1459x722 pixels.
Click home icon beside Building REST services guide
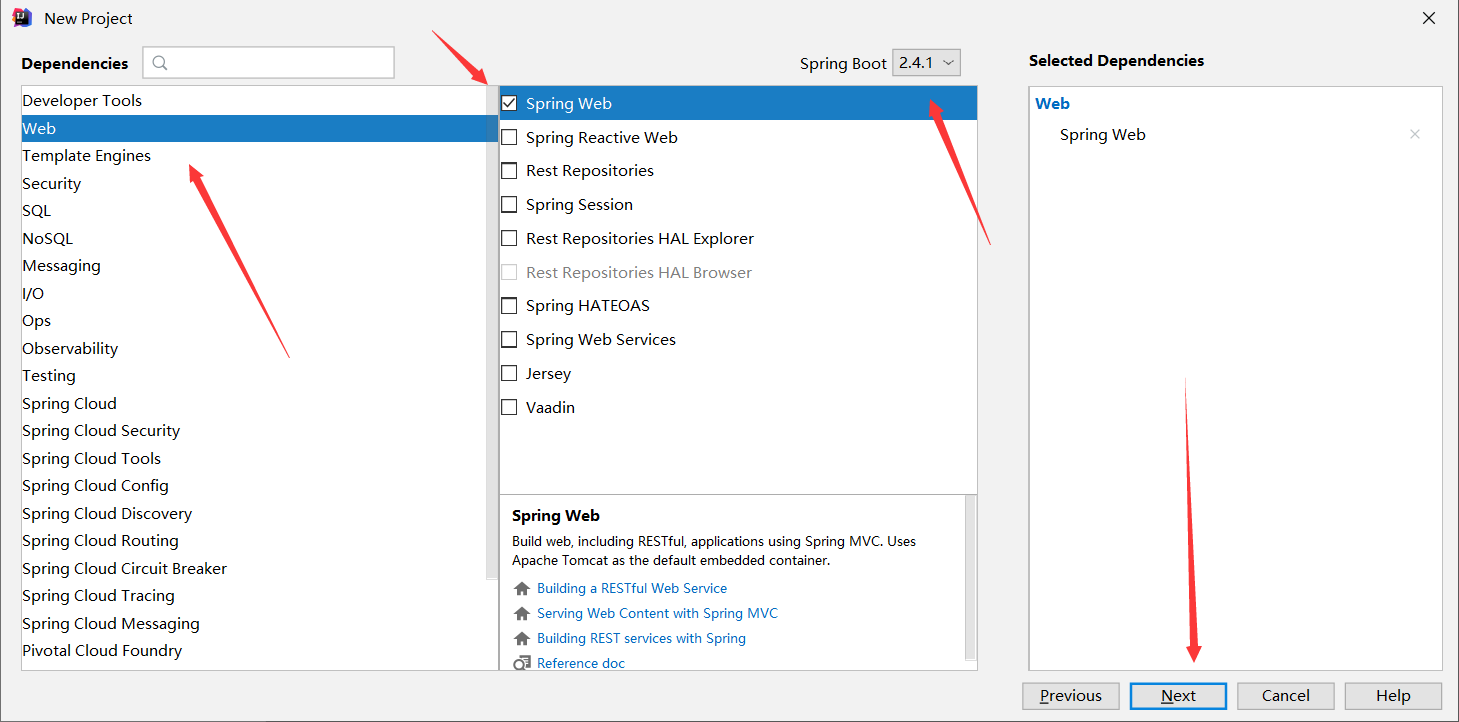522,638
